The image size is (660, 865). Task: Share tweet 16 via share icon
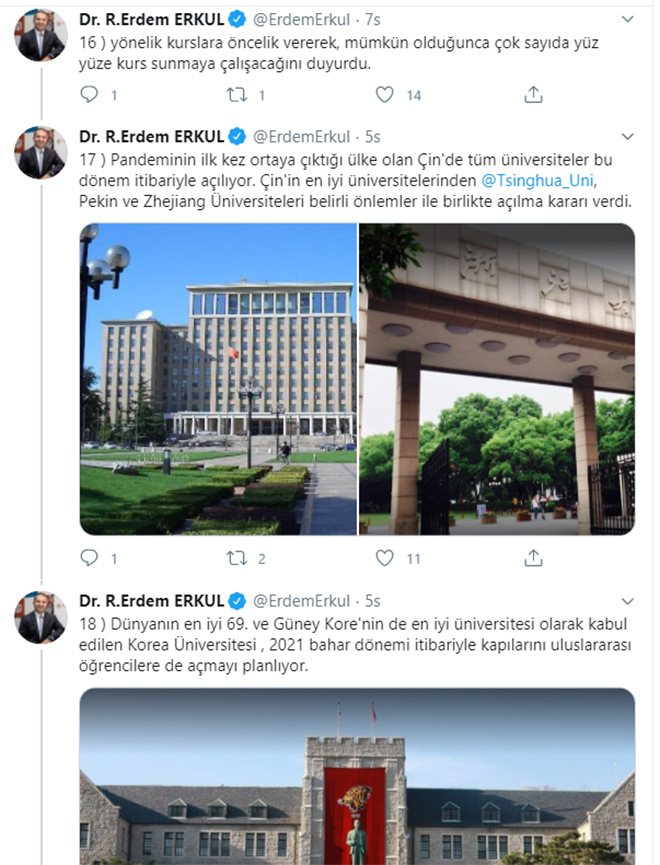point(533,95)
